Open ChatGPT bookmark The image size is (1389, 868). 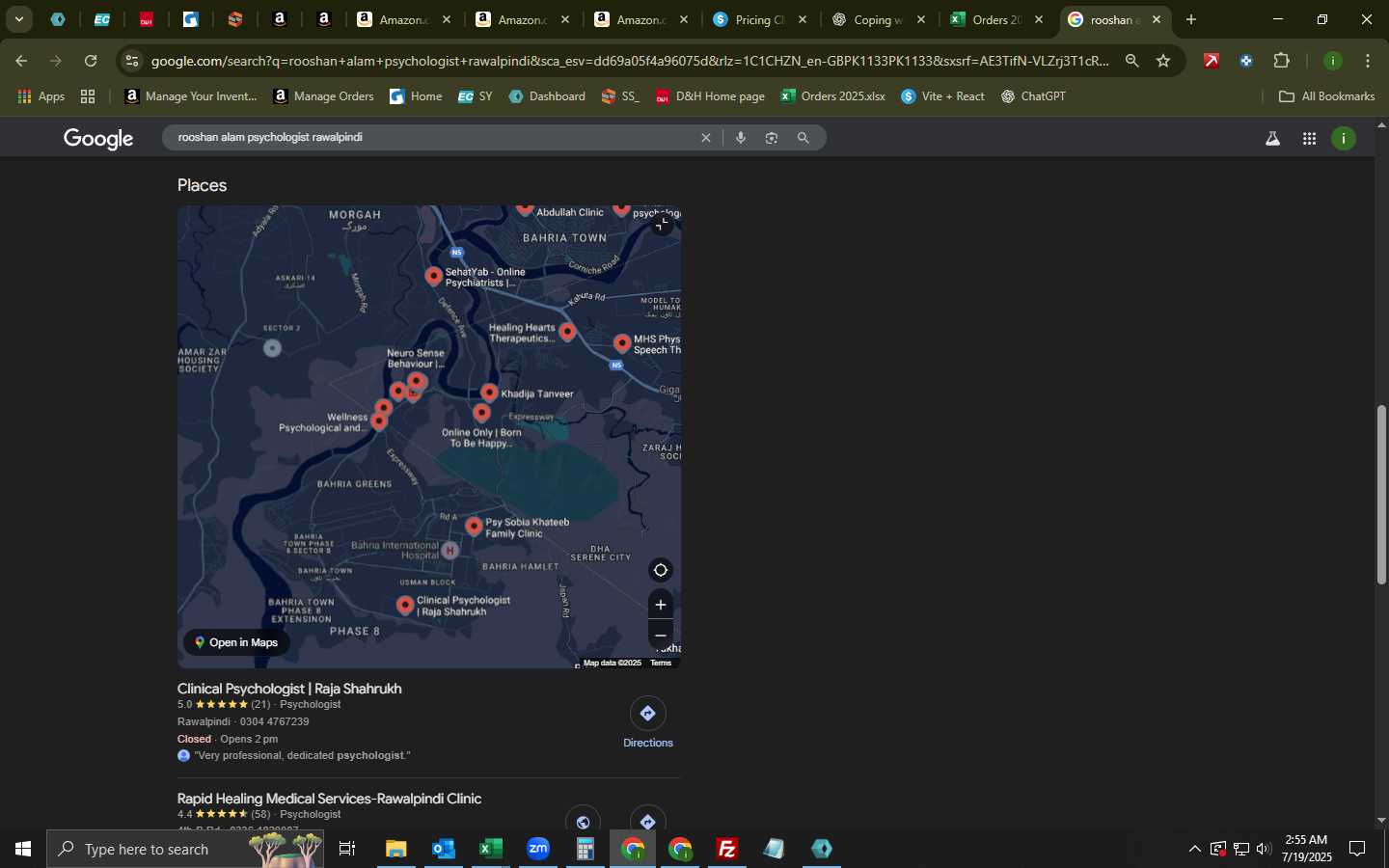(x=1033, y=96)
